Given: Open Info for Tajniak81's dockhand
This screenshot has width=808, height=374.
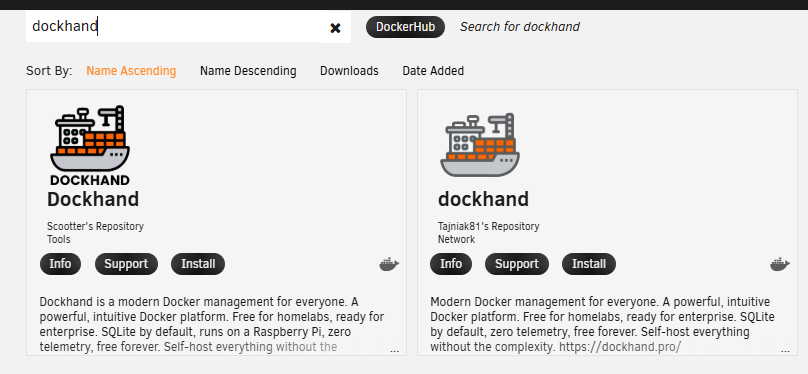Looking at the screenshot, I should point(451,264).
